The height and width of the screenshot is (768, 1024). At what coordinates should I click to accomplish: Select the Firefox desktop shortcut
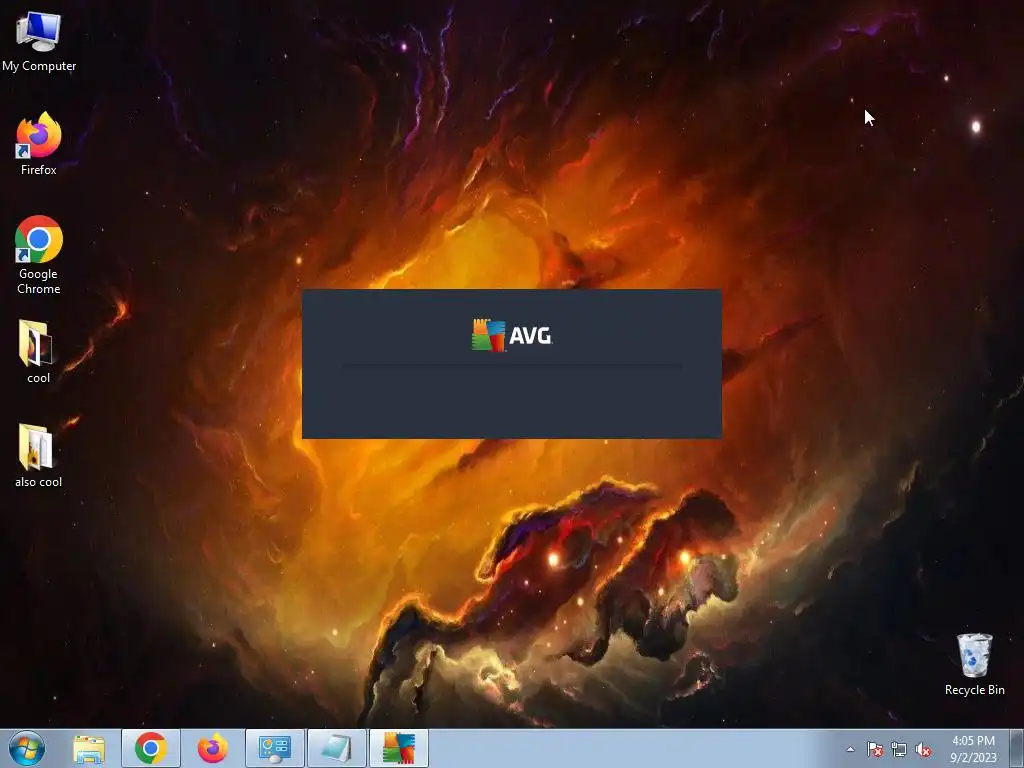39,144
